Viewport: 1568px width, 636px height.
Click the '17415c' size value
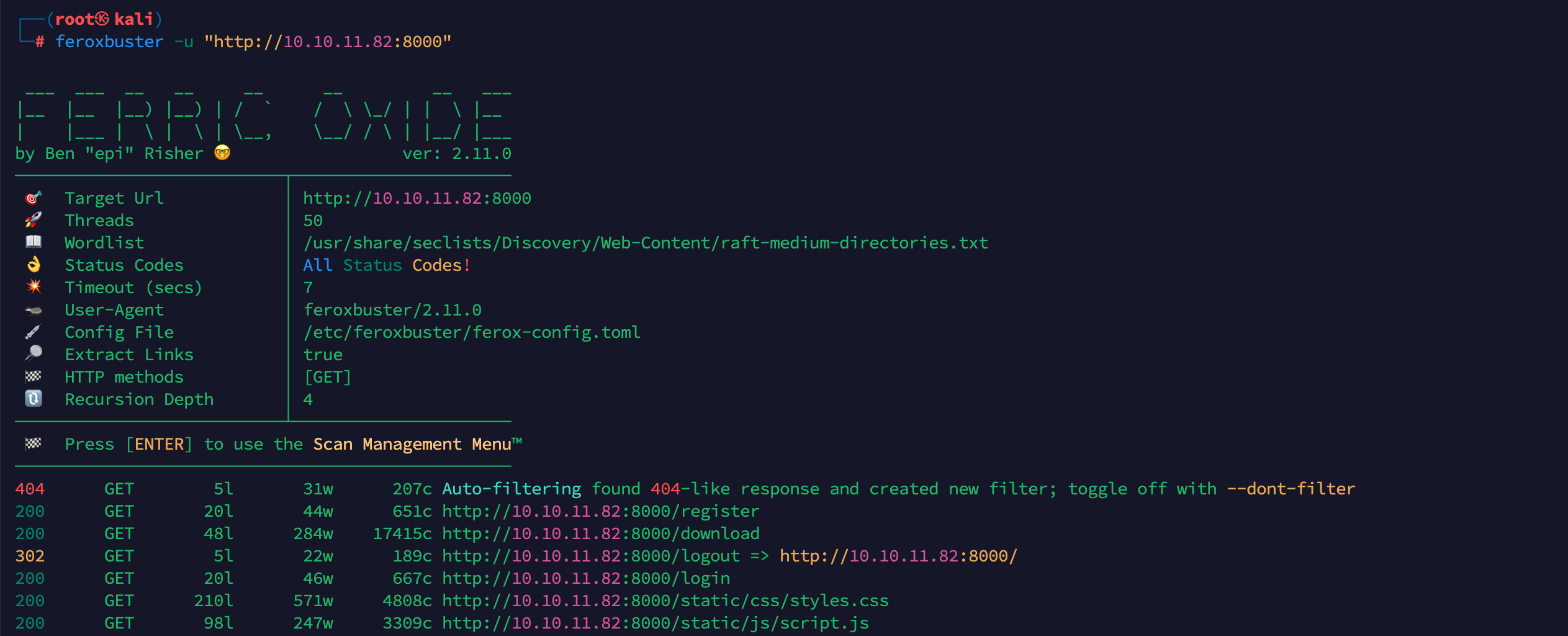point(402,534)
